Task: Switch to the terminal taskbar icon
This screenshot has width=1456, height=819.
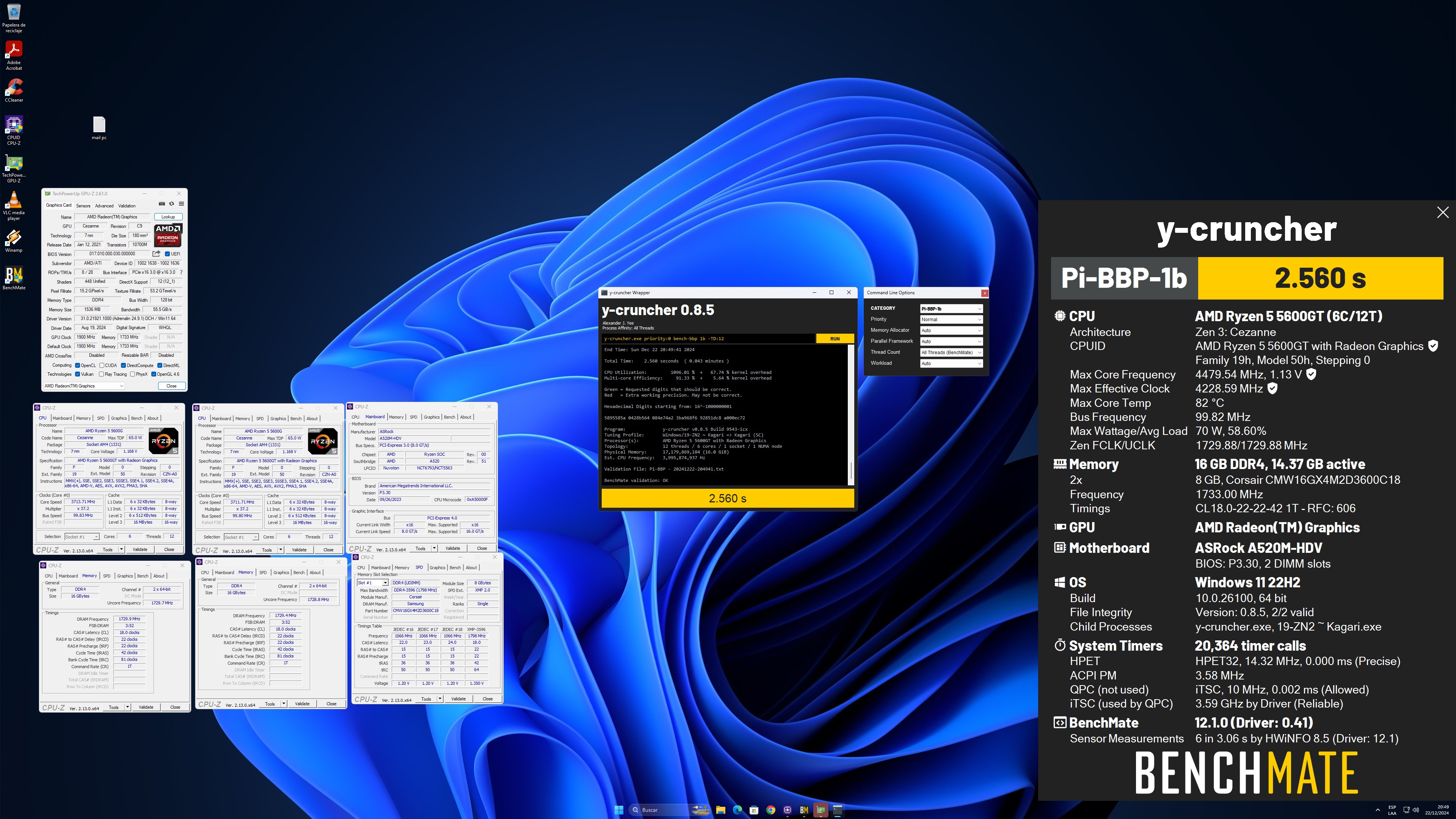Action: pyautogui.click(x=838, y=810)
